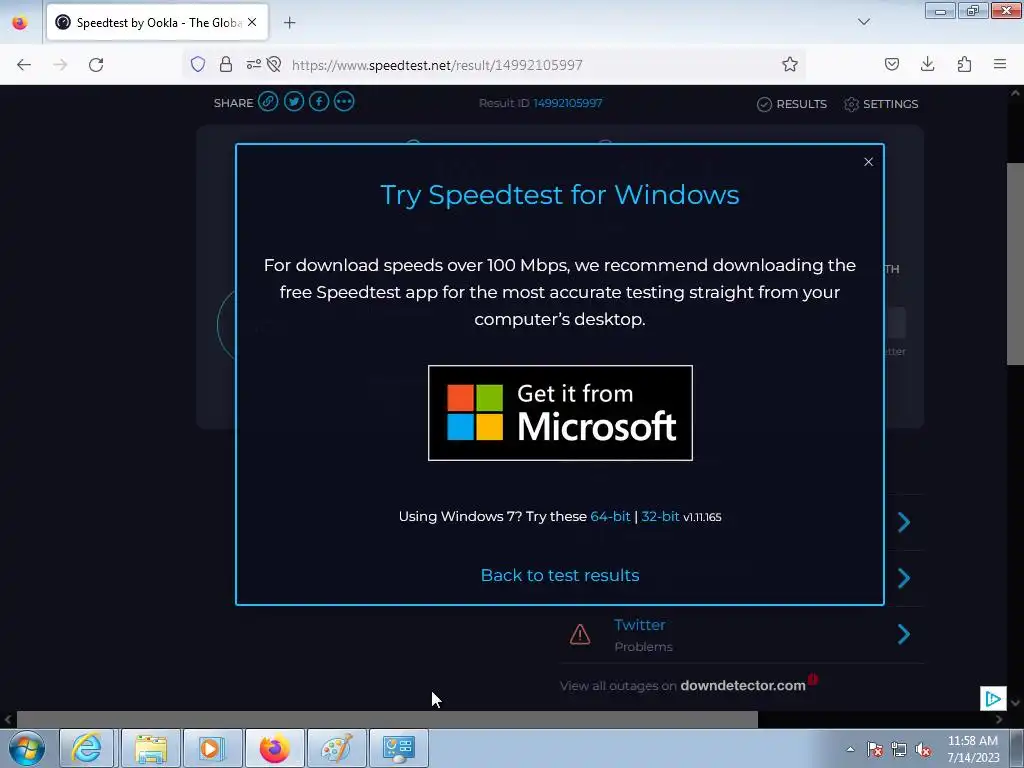
Task: Share the result on Facebook via its icon
Action: 319,102
